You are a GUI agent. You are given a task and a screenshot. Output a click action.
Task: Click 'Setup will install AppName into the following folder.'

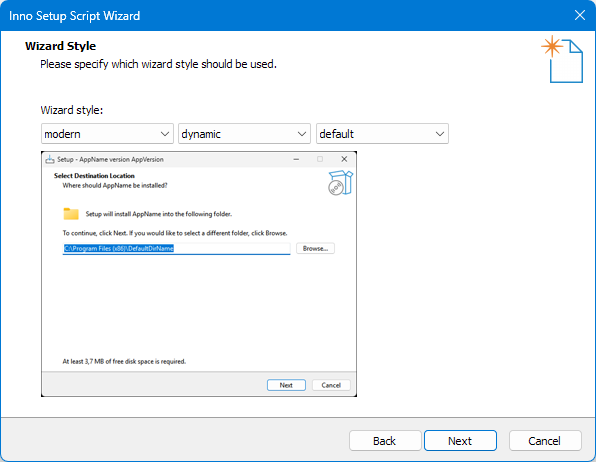(x=159, y=214)
